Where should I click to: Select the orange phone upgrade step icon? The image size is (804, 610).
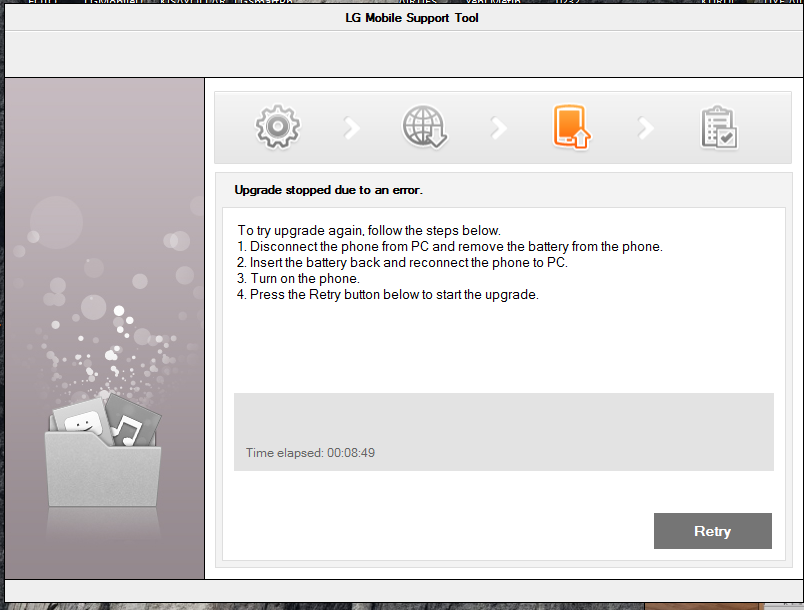point(571,127)
